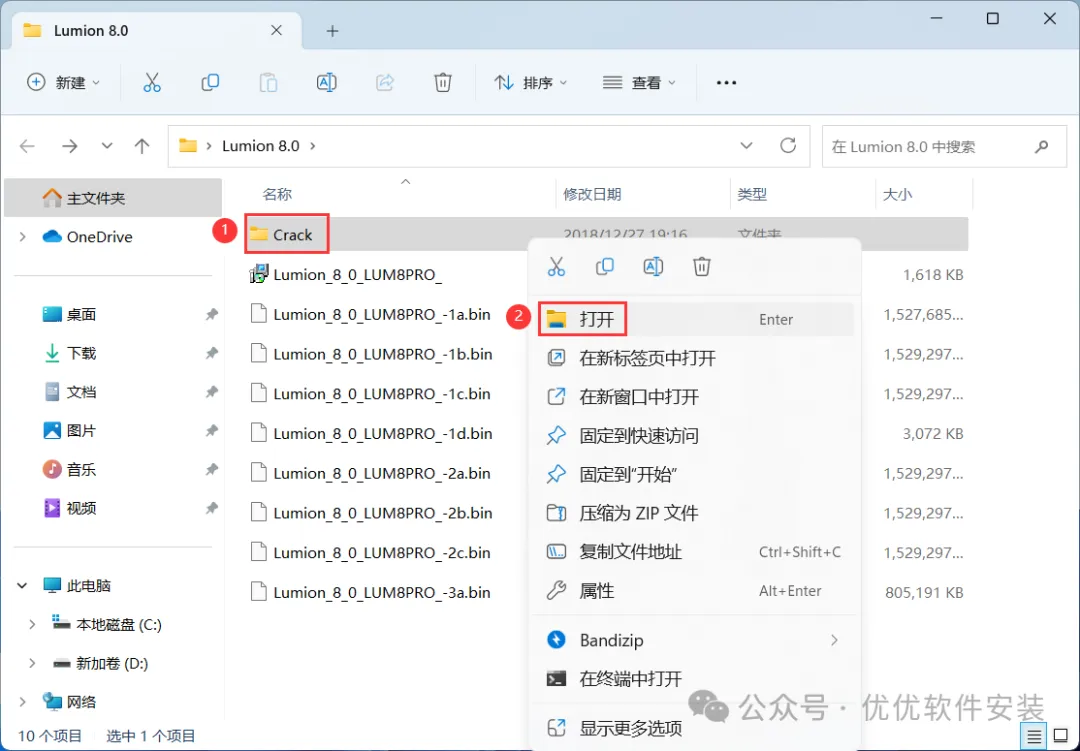Expand the Bandizip submenu arrow
The width and height of the screenshot is (1080, 751).
point(835,640)
